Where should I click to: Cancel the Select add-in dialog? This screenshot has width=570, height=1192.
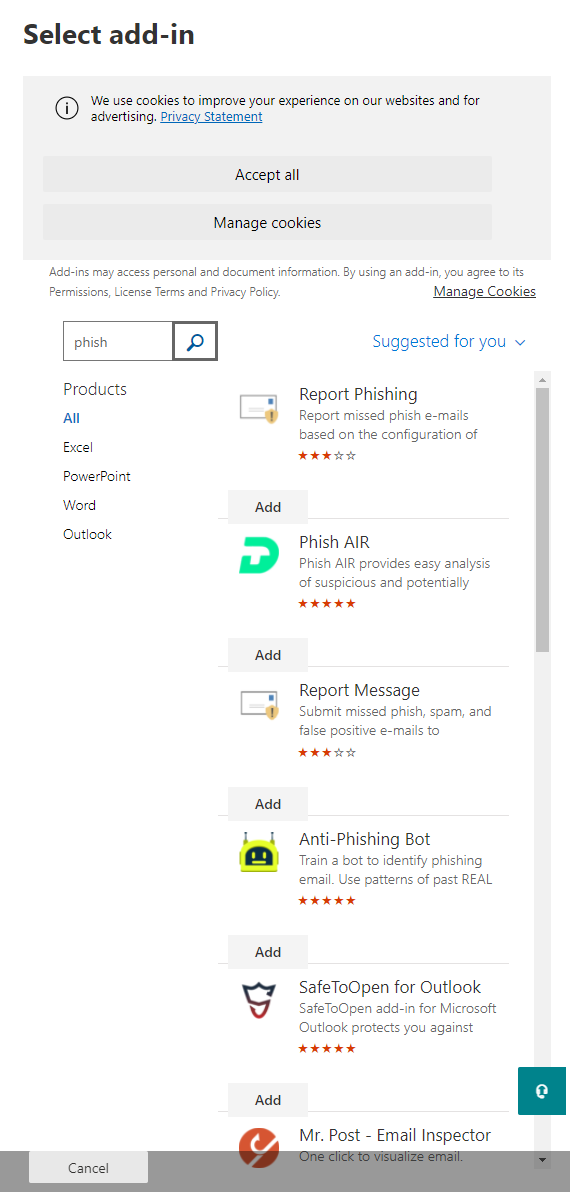pyautogui.click(x=88, y=1168)
